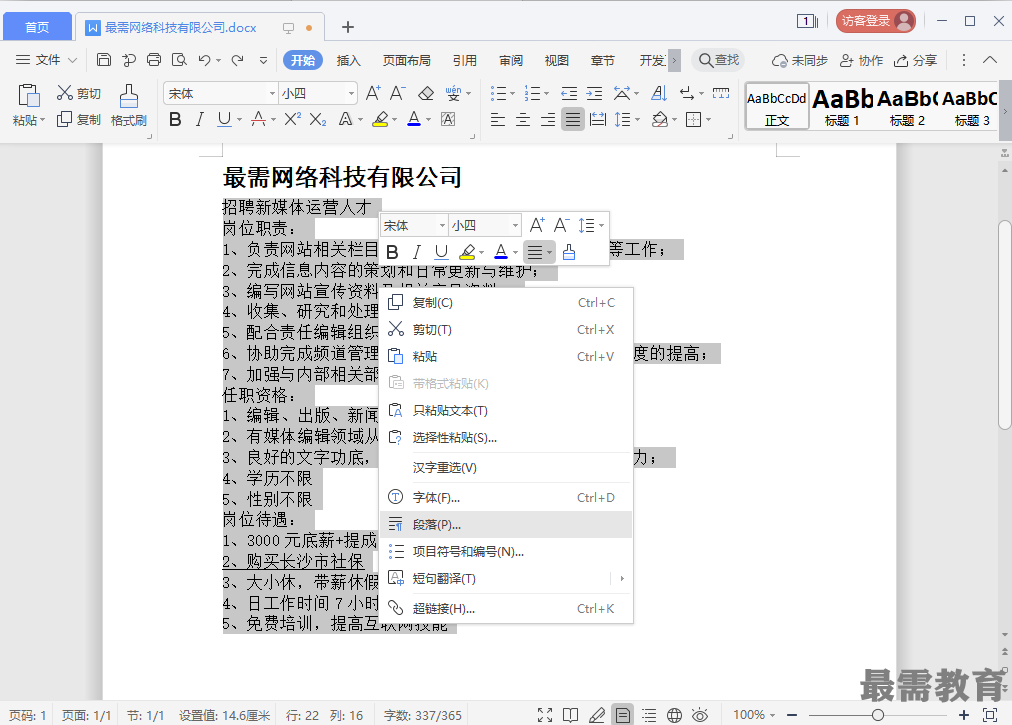Click the Undo arrow icon
Image resolution: width=1012 pixels, height=725 pixels.
tap(205, 60)
